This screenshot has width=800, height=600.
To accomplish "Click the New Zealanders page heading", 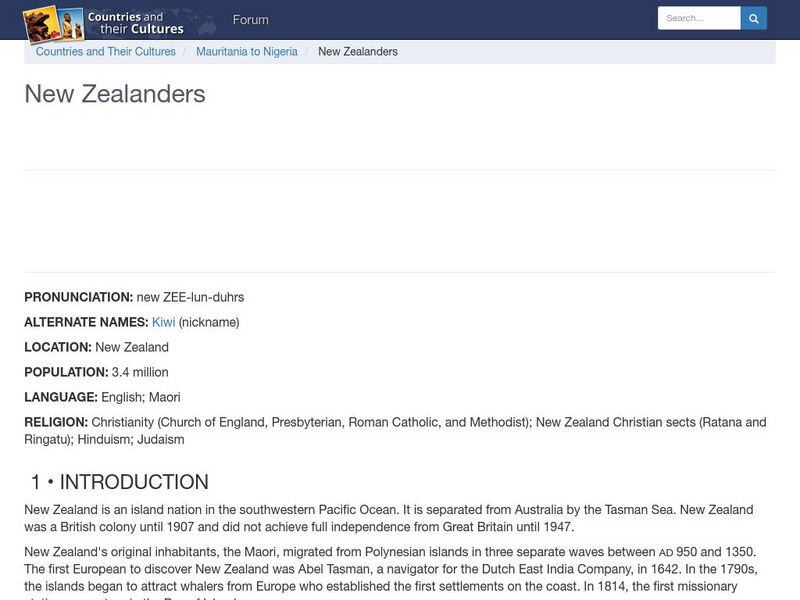I will tap(115, 94).
